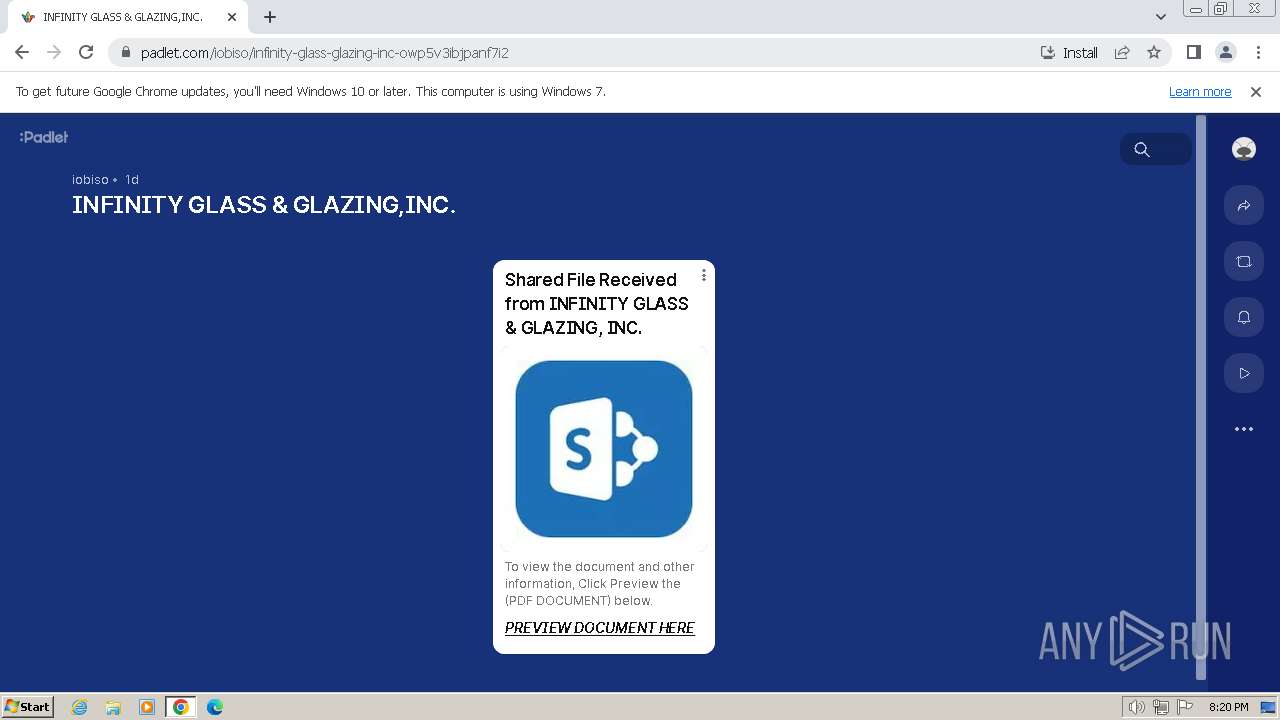Viewport: 1280px width, 720px height.
Task: Select the INFINITY GLASS & GLAZING tab
Action: [x=130, y=17]
